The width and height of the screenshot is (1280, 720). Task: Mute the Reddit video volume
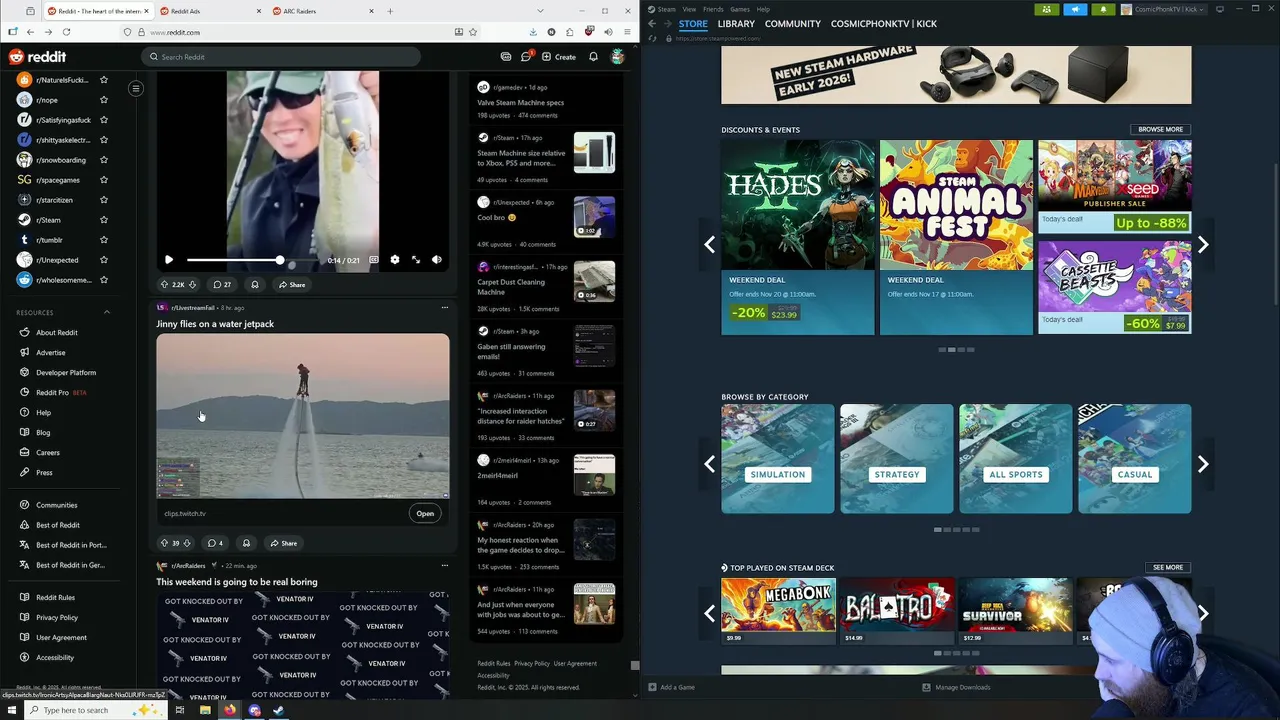(x=437, y=260)
